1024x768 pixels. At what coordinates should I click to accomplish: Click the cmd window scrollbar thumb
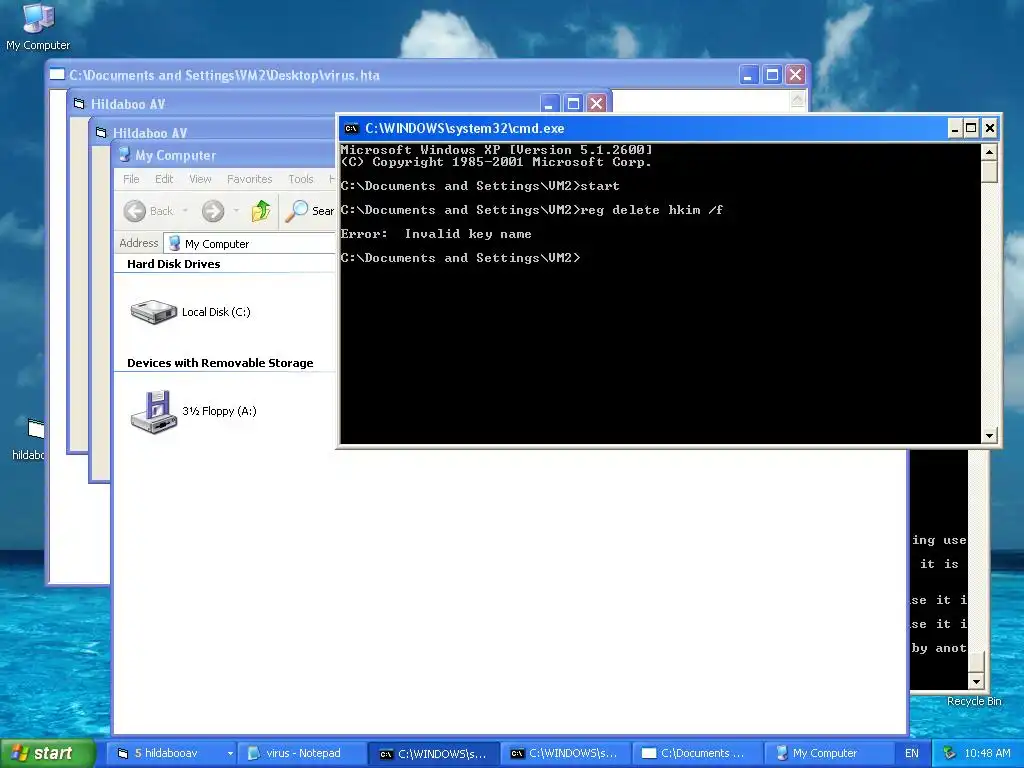(x=989, y=171)
